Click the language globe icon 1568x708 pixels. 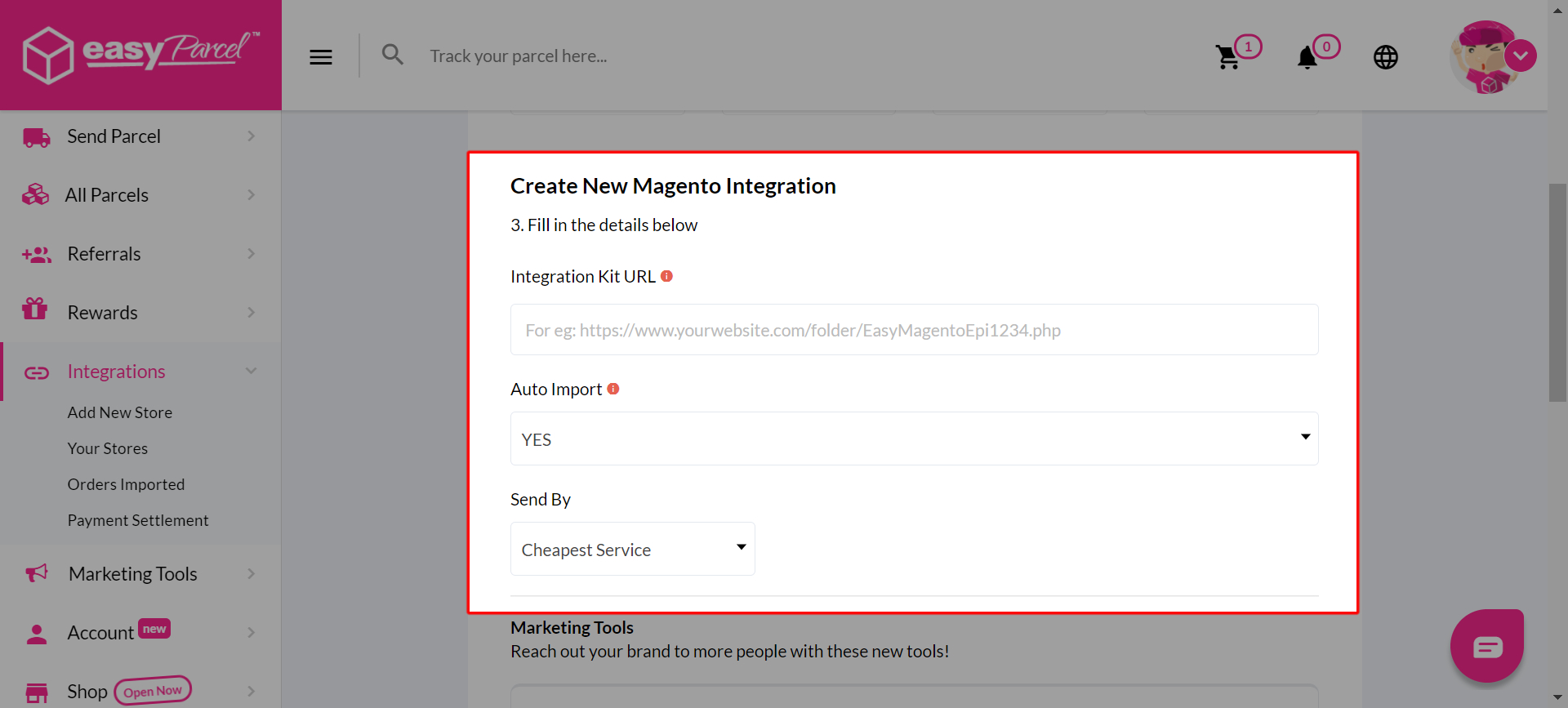pos(1386,57)
